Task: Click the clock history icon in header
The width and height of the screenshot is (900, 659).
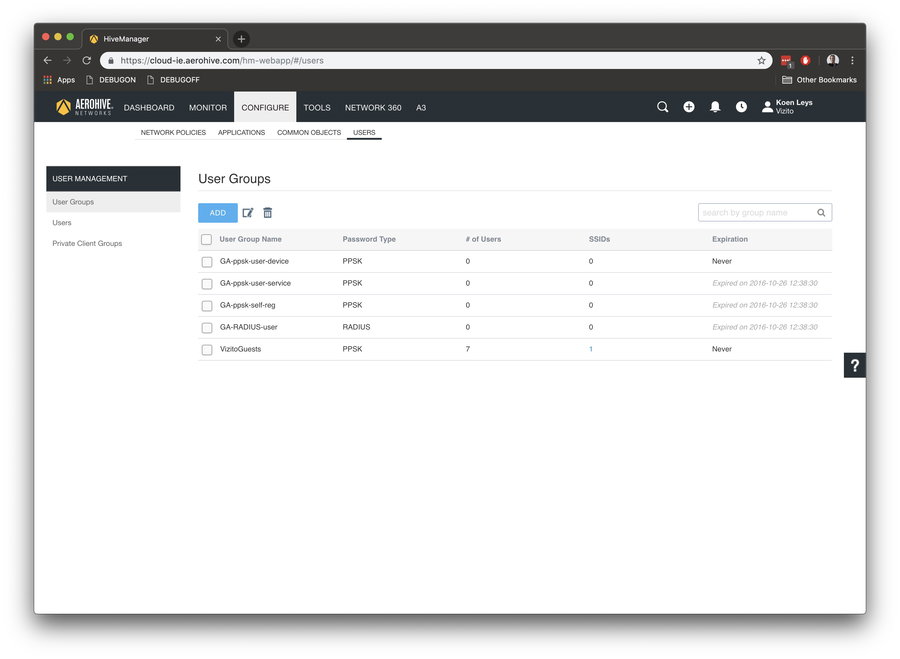Action: pos(741,107)
